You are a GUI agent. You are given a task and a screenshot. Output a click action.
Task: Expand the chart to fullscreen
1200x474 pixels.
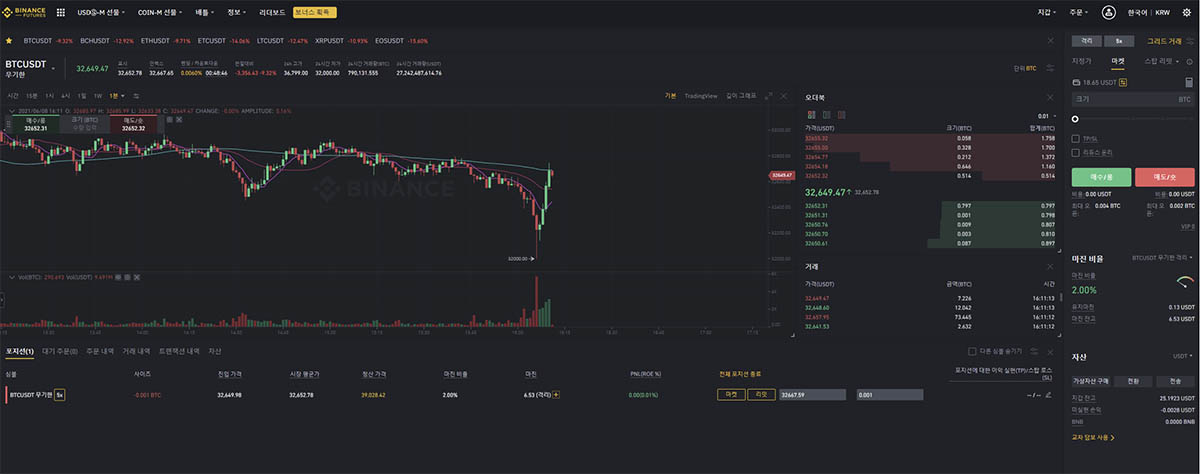[768, 96]
